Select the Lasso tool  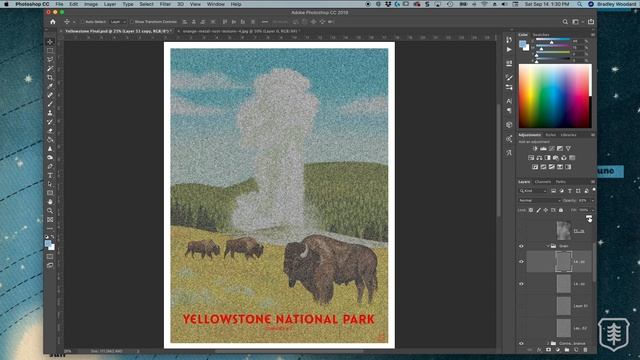click(x=50, y=60)
